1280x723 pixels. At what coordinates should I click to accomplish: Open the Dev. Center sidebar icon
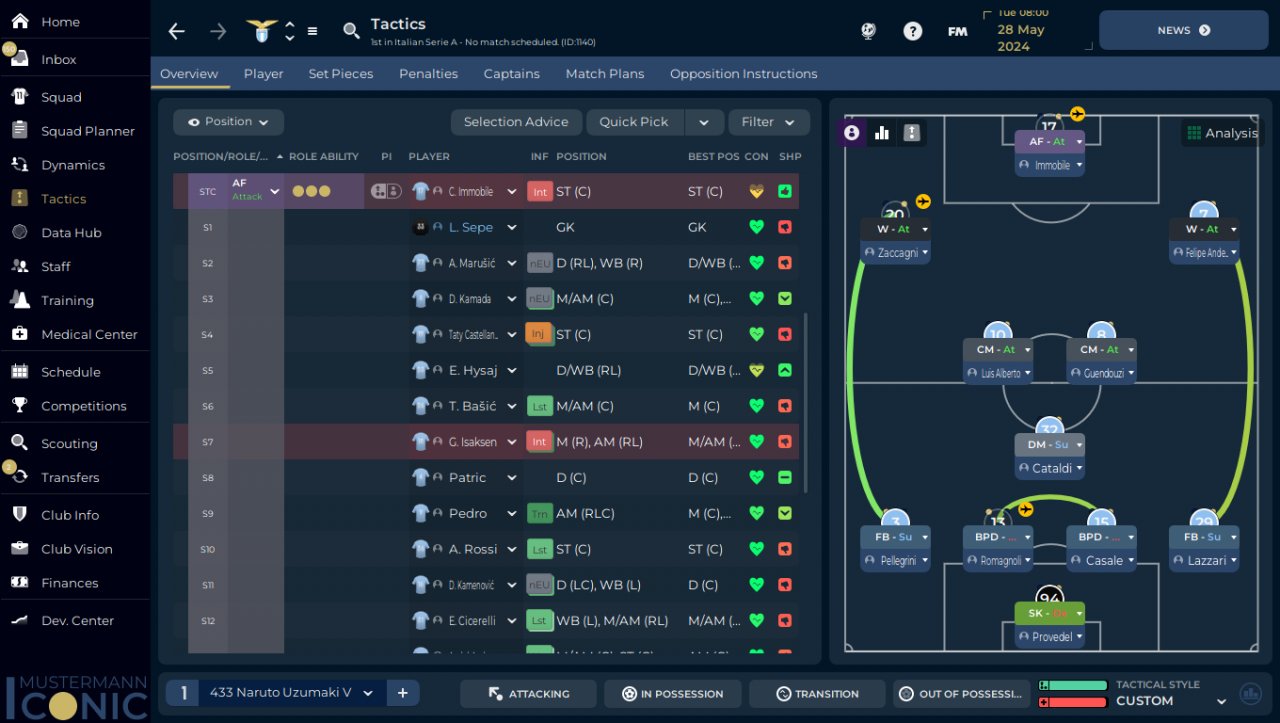[x=20, y=620]
